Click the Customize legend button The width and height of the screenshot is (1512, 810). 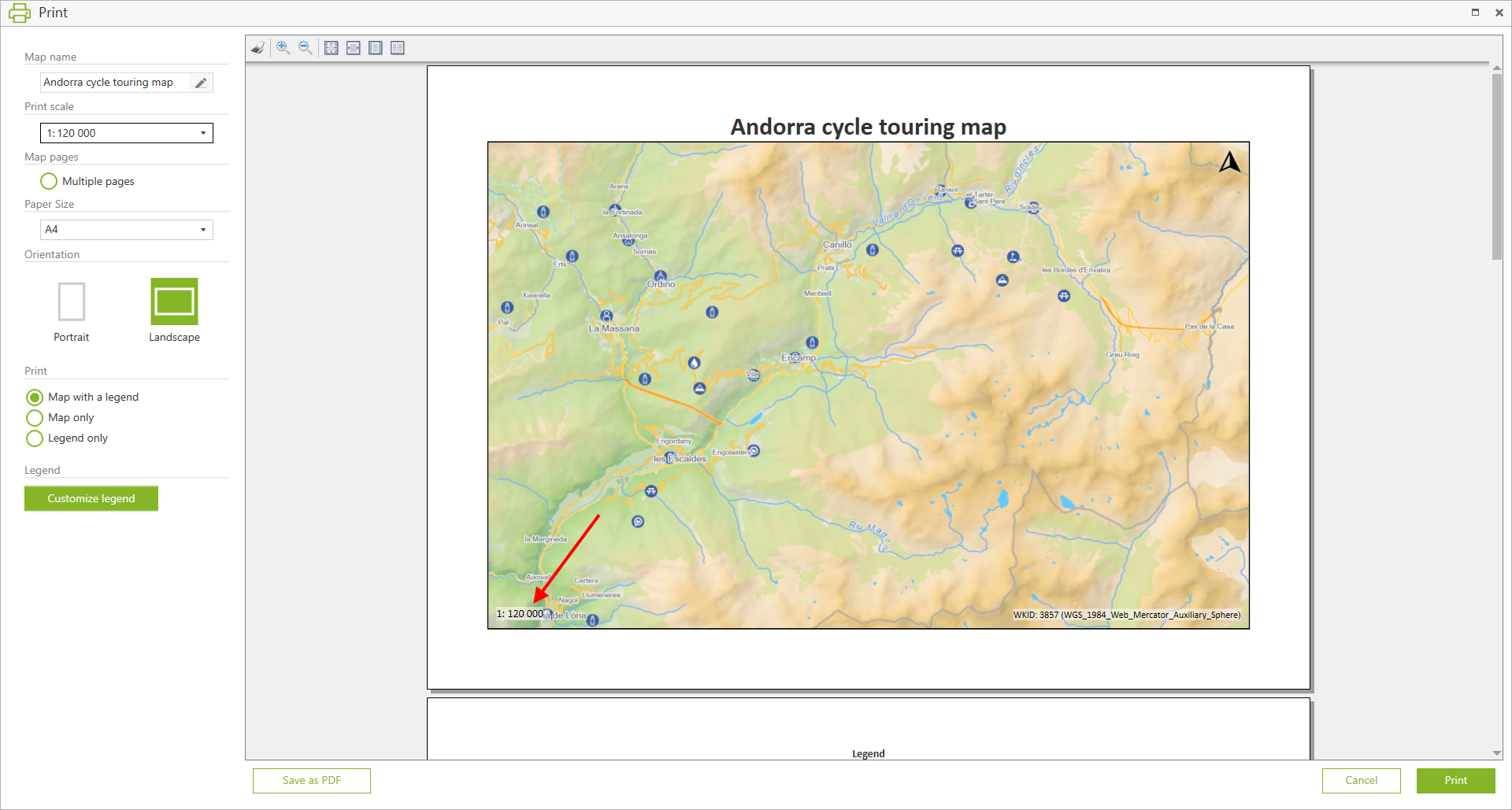pyautogui.click(x=91, y=498)
